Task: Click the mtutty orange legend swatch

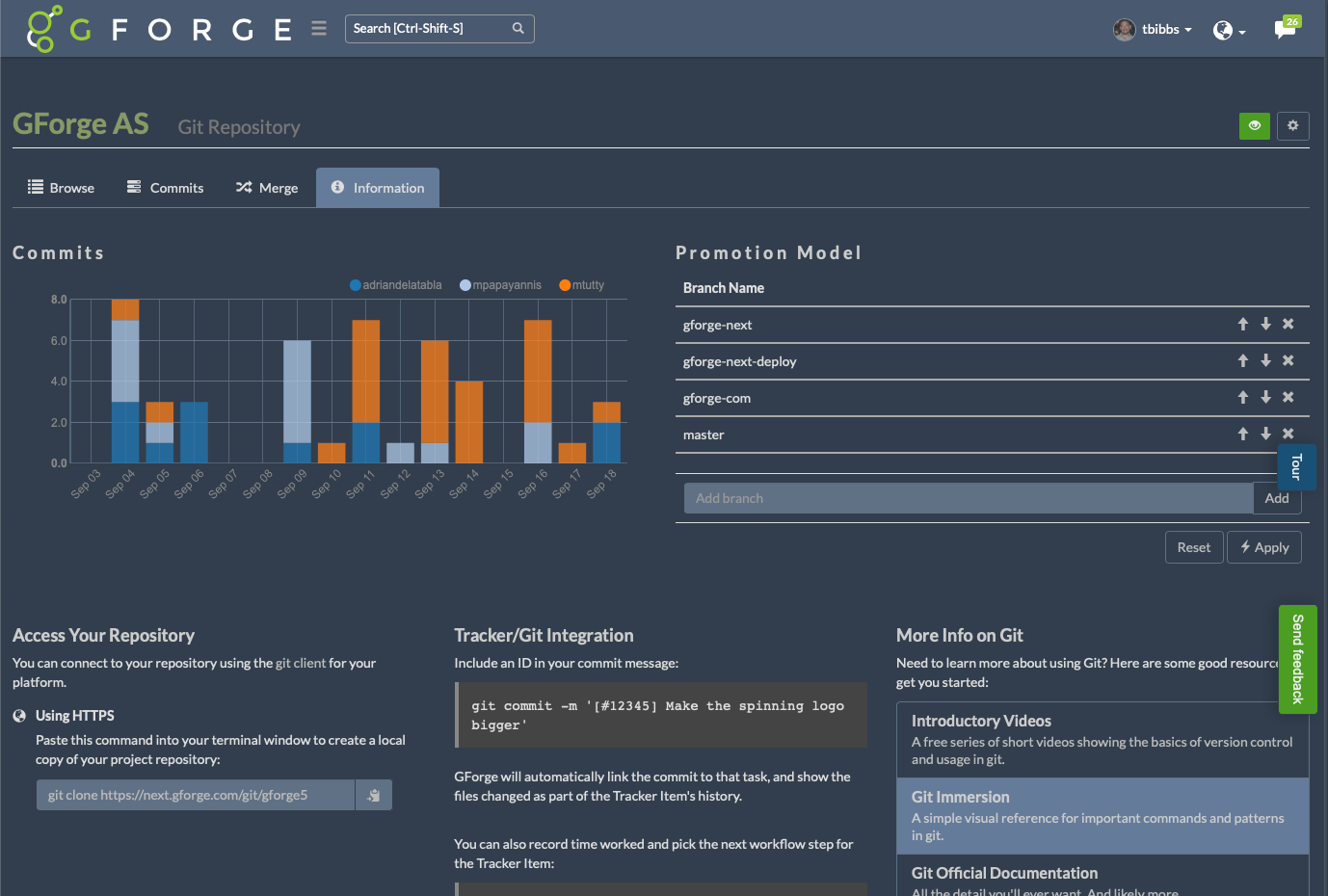Action: coord(565,285)
